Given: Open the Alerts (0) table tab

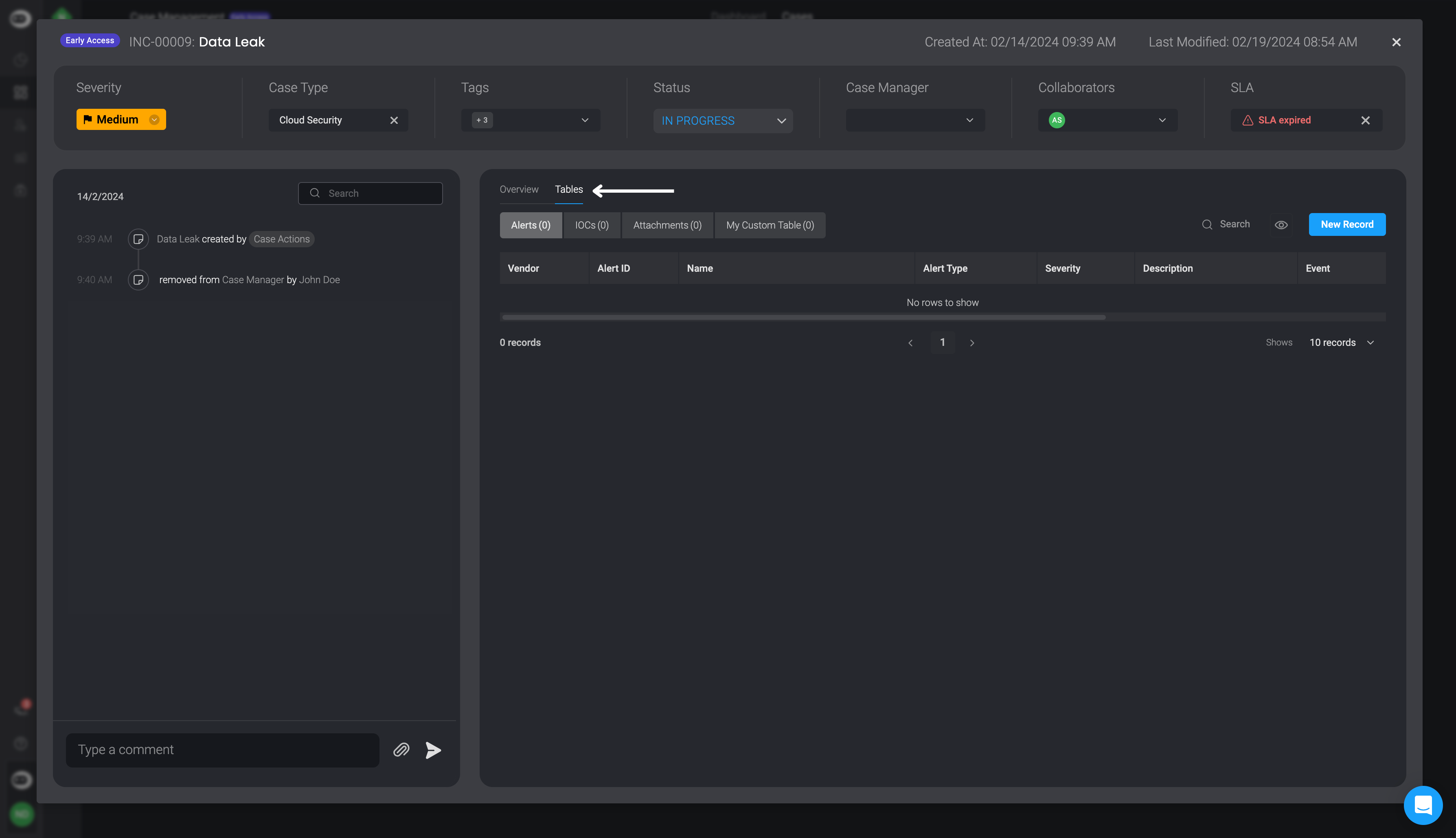Looking at the screenshot, I should coord(531,225).
